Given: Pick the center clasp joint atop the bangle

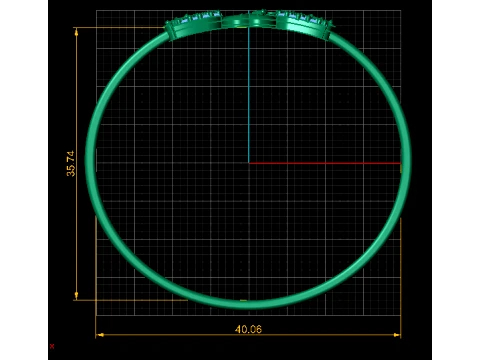Looking at the screenshot, I should [x=249, y=21].
